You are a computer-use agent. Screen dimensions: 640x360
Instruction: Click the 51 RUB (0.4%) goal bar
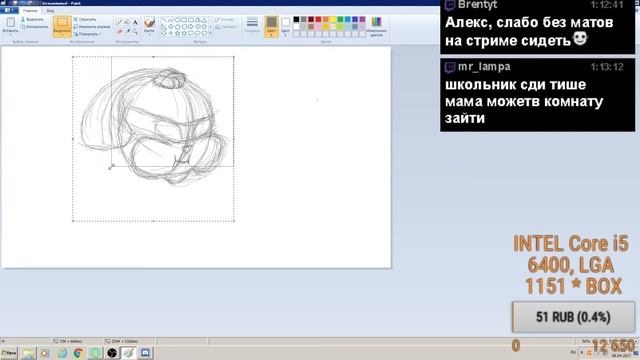(x=573, y=317)
